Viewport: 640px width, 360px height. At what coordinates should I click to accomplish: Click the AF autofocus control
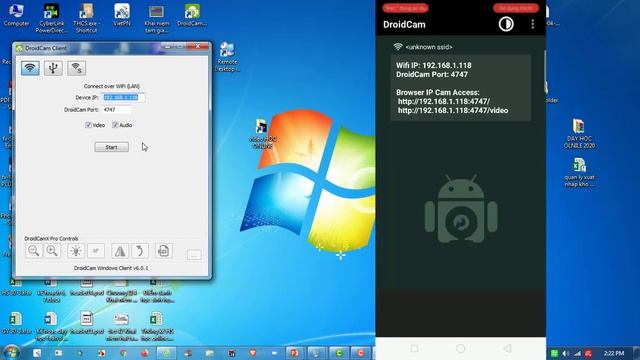[x=96, y=251]
